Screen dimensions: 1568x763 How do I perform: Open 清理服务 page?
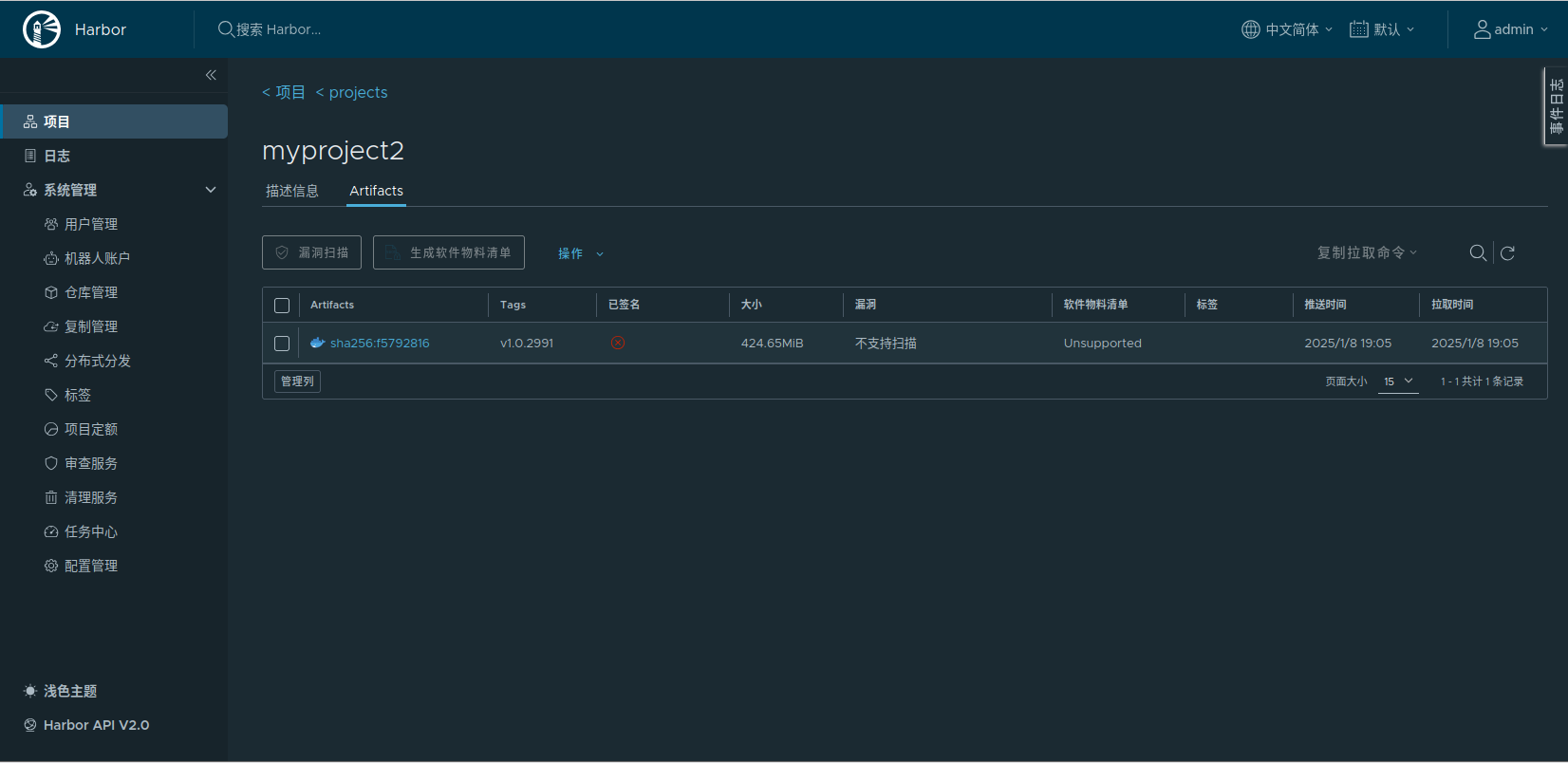click(x=91, y=497)
